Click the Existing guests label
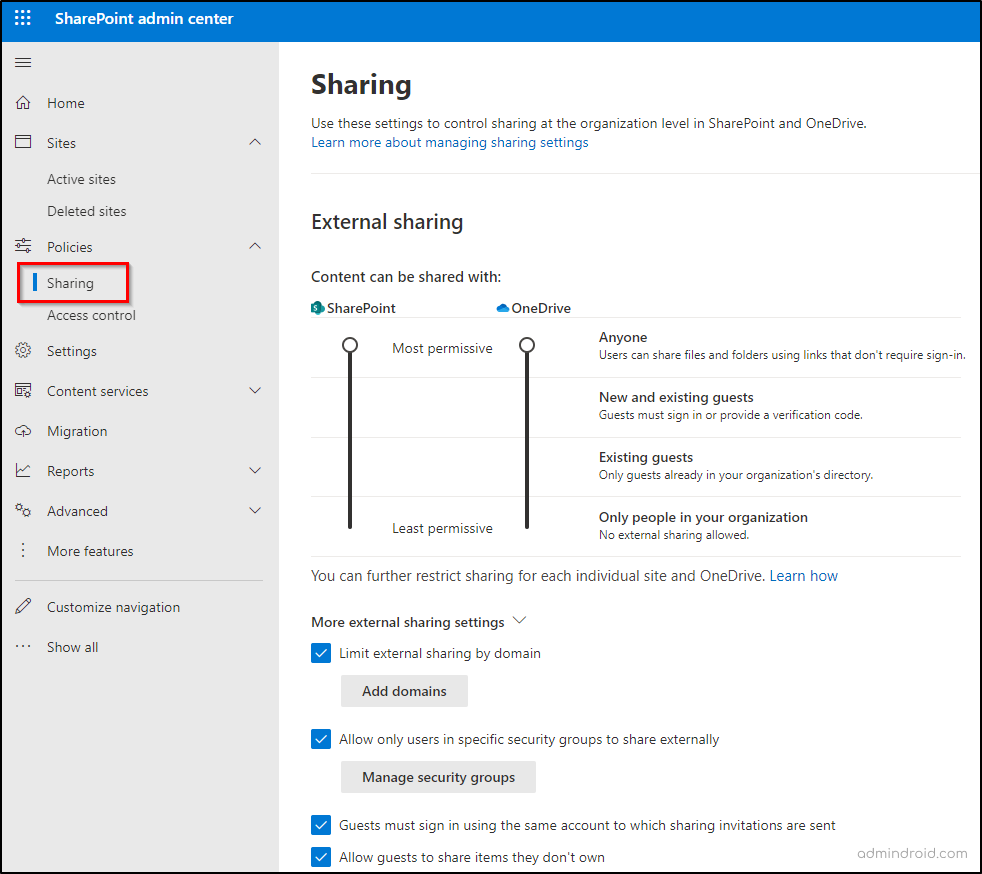Image resolution: width=982 pixels, height=874 pixels. point(646,458)
